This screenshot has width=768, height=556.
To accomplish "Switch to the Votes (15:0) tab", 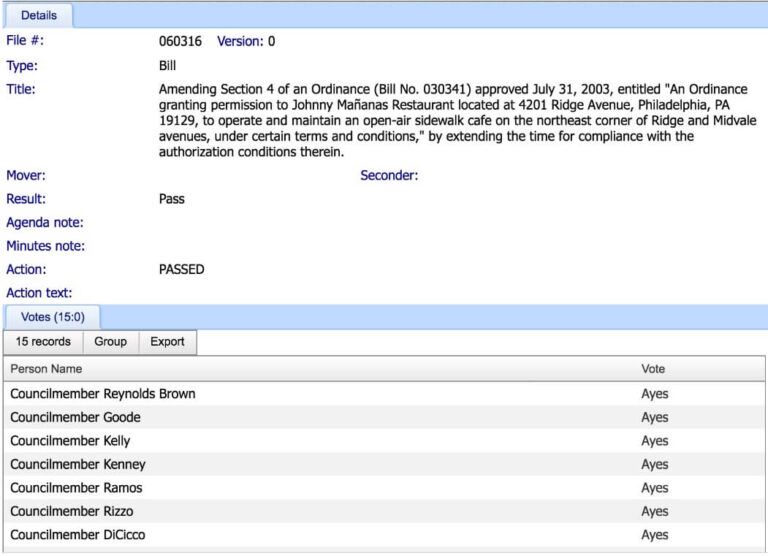I will (x=52, y=317).
